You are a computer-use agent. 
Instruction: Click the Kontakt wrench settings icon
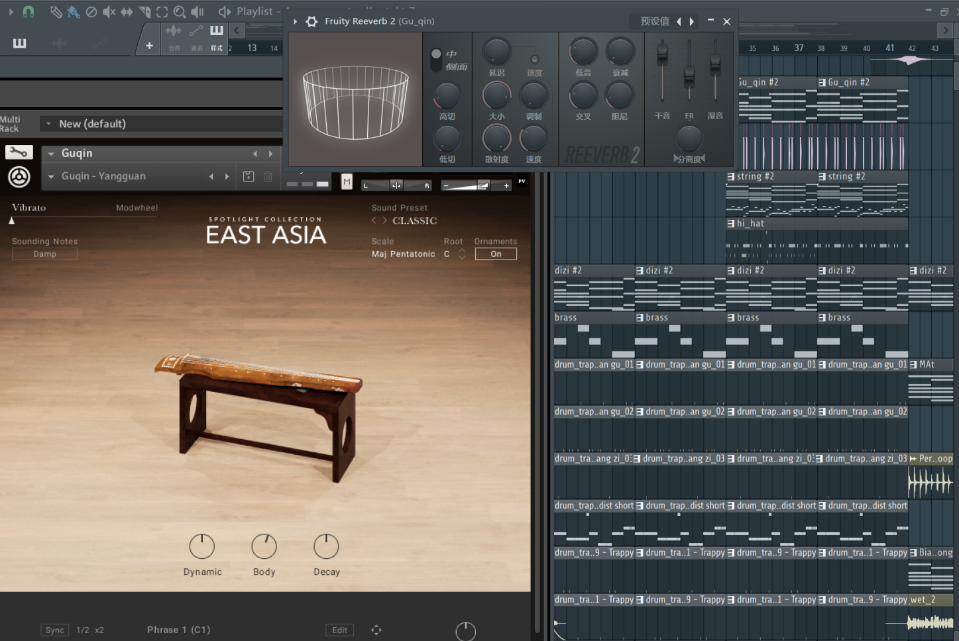tap(18, 152)
